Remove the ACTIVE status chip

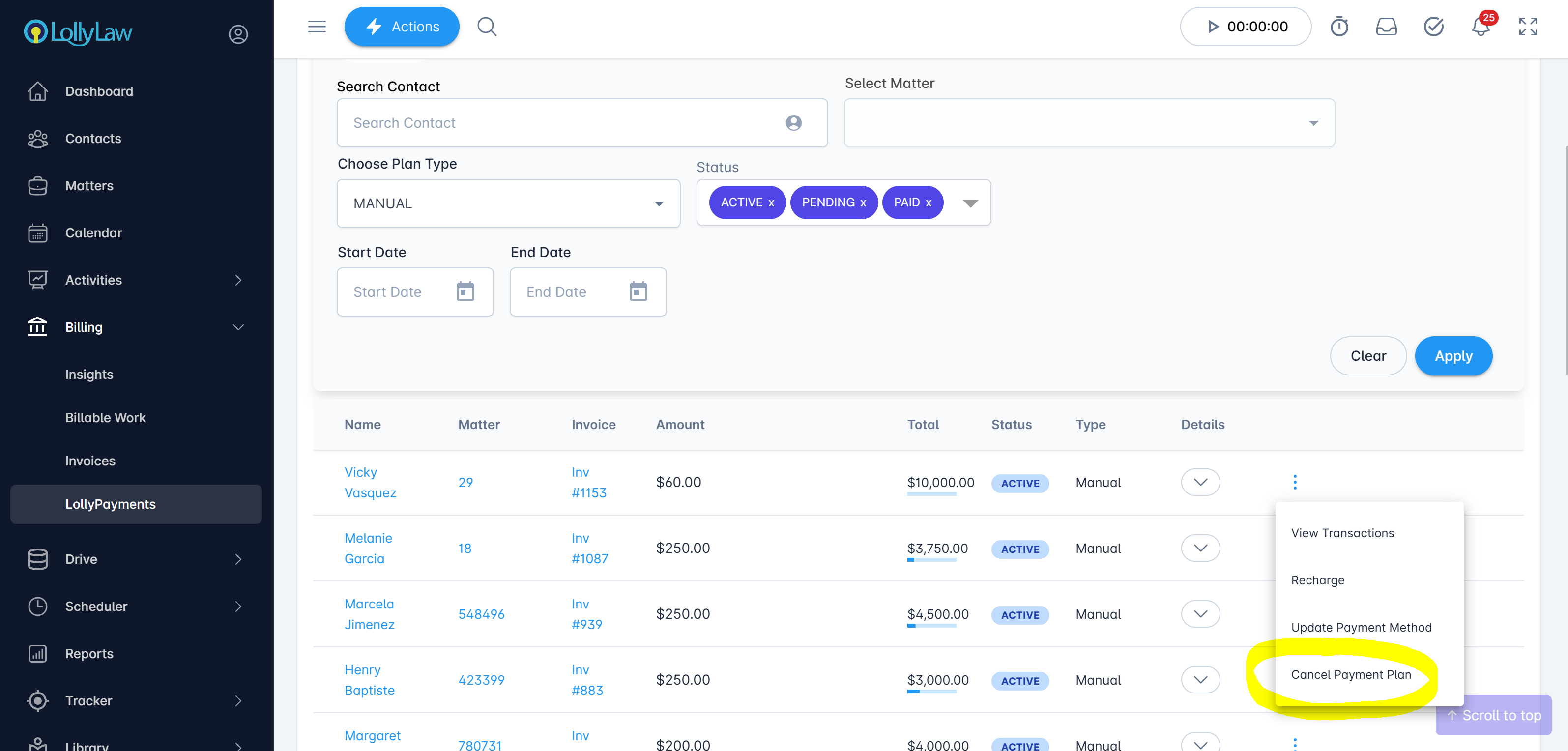(771, 203)
